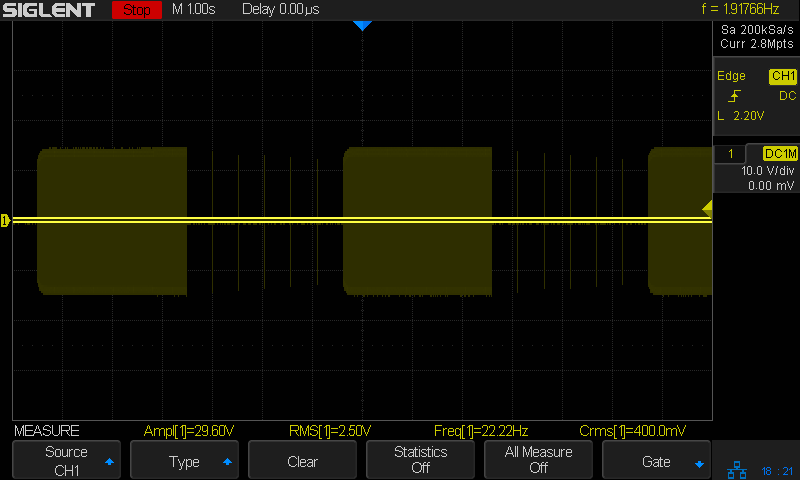Click the RMS[1]=2.50V measurement
Viewport: 800px width, 480px height.
tap(330, 431)
